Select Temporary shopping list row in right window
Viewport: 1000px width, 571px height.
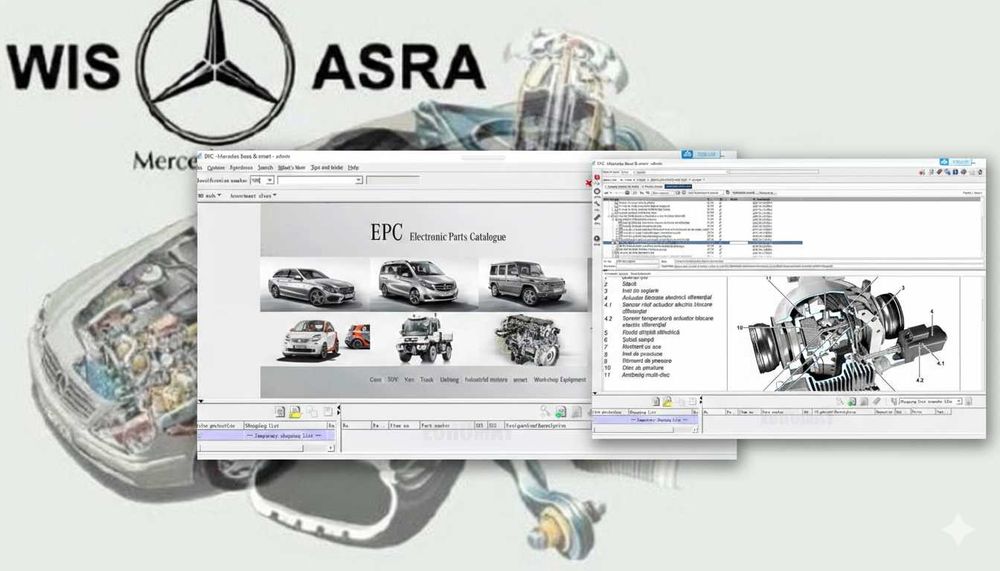[x=645, y=420]
